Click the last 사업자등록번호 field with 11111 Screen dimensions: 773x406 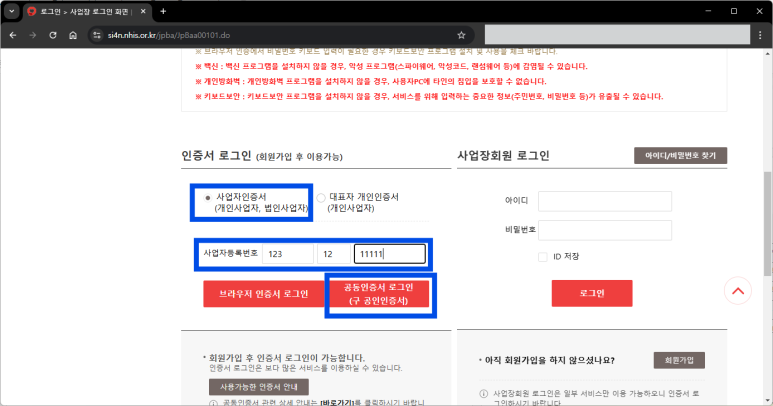tap(389, 254)
